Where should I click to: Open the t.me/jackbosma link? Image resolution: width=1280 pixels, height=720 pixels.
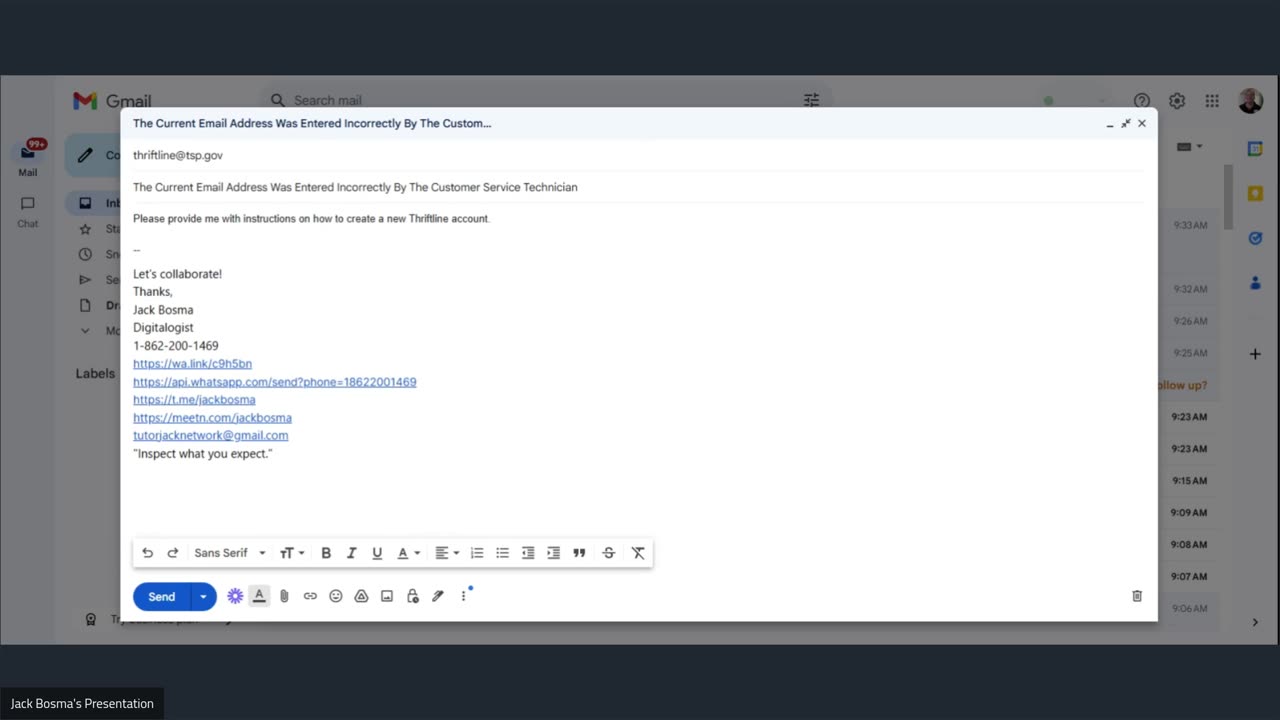click(x=194, y=400)
